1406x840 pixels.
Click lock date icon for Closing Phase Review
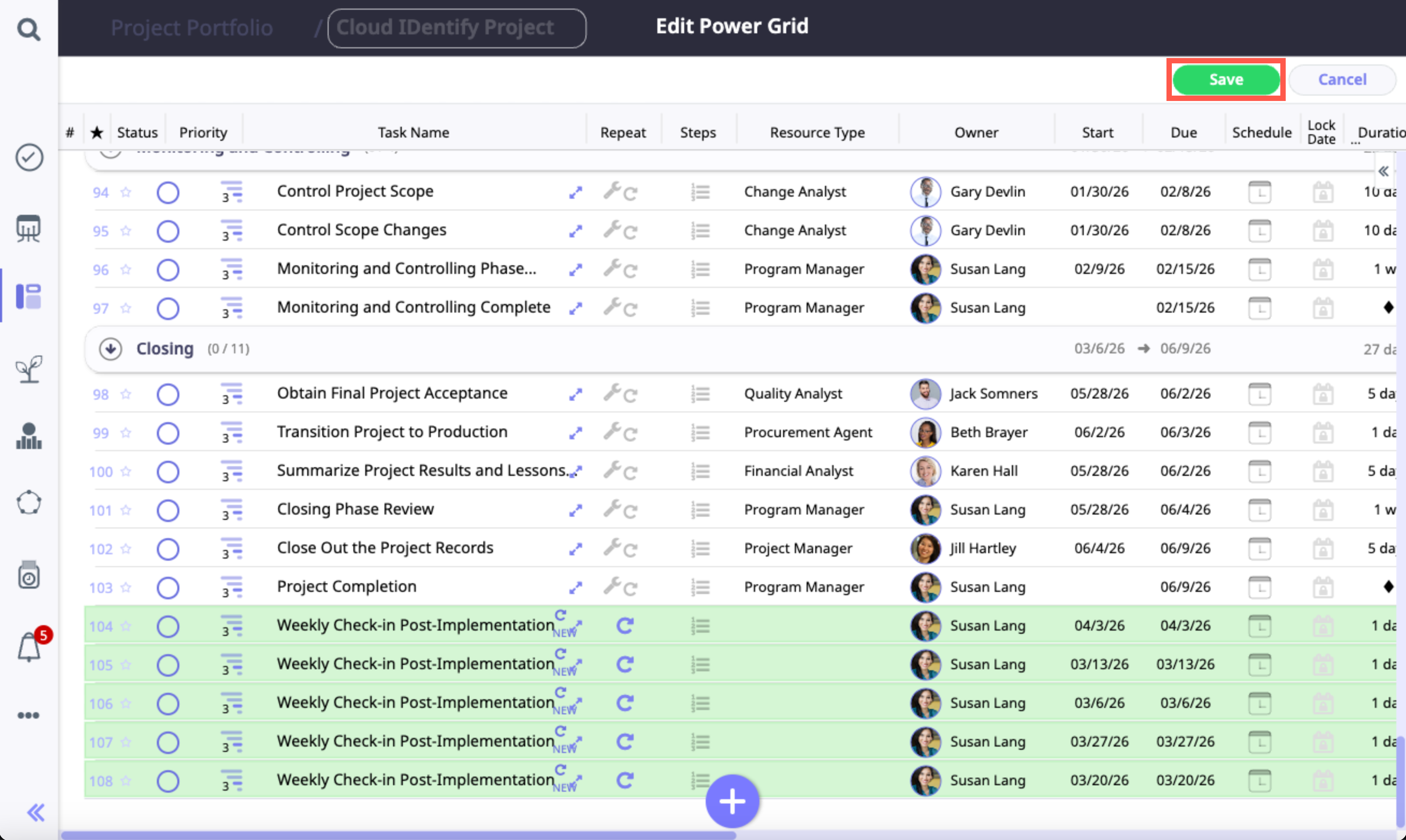pyautogui.click(x=1323, y=510)
